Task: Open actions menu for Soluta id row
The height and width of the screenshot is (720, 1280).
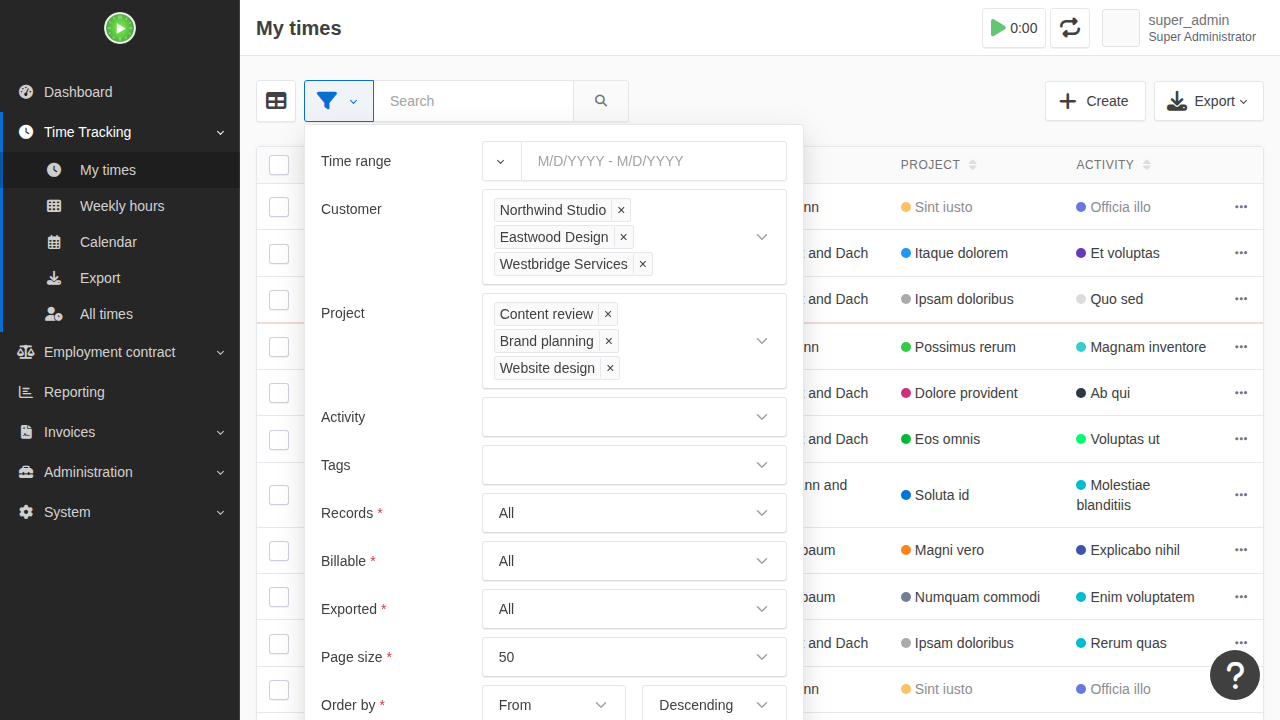Action: [x=1241, y=495]
